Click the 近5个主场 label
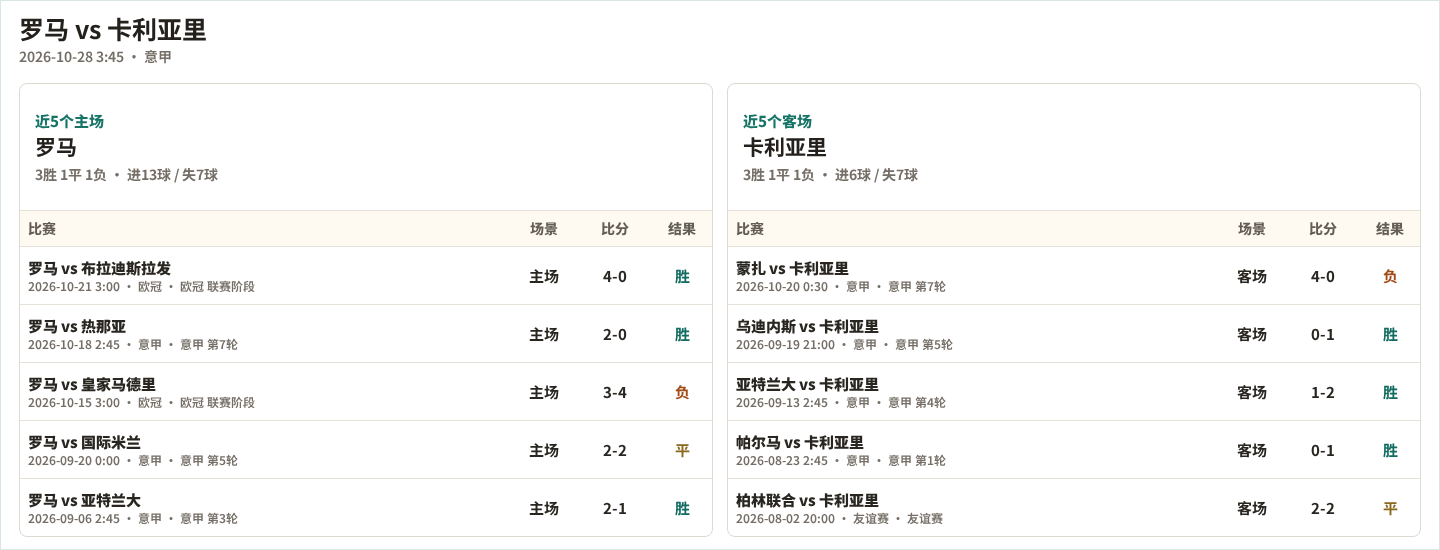This screenshot has width=1440, height=550. click(69, 121)
